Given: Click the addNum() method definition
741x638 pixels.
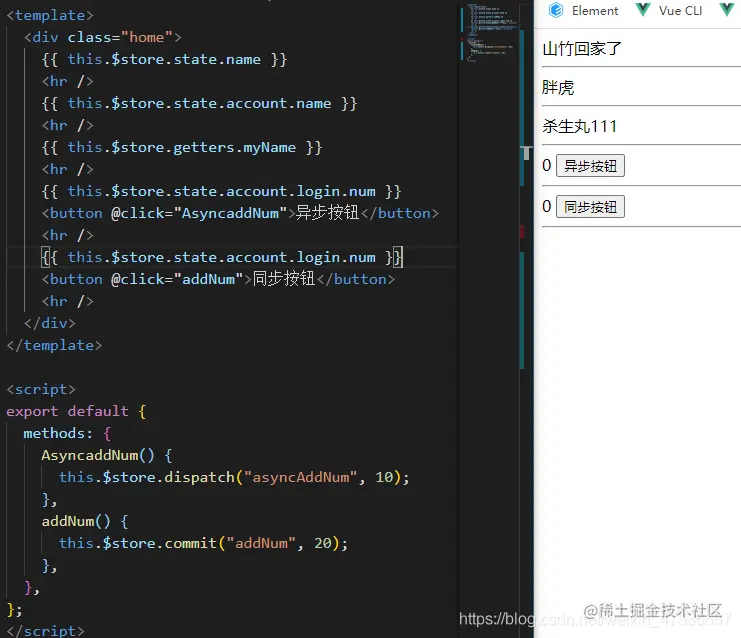Looking at the screenshot, I should tap(85, 521).
